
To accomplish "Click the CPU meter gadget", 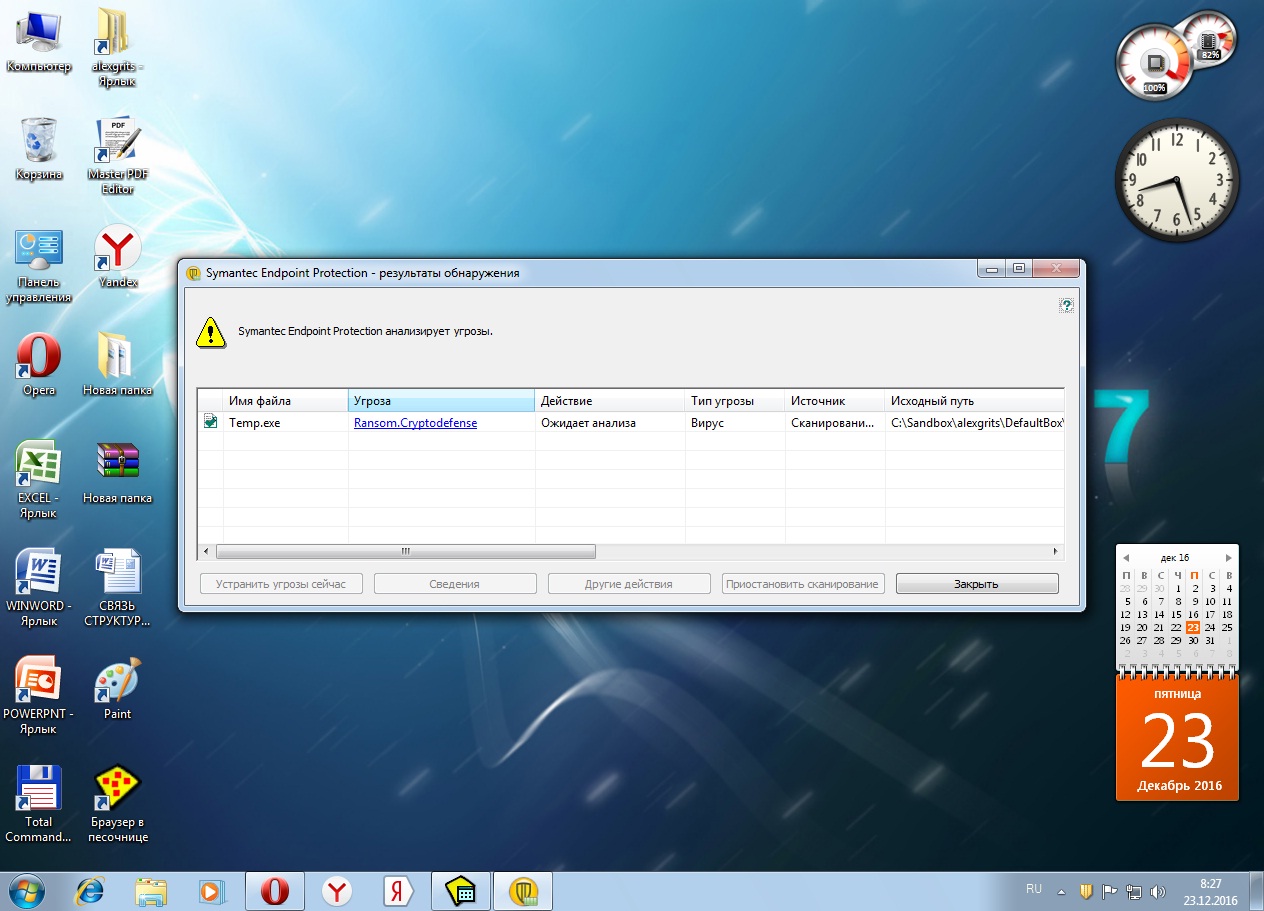I will click(x=1155, y=62).
